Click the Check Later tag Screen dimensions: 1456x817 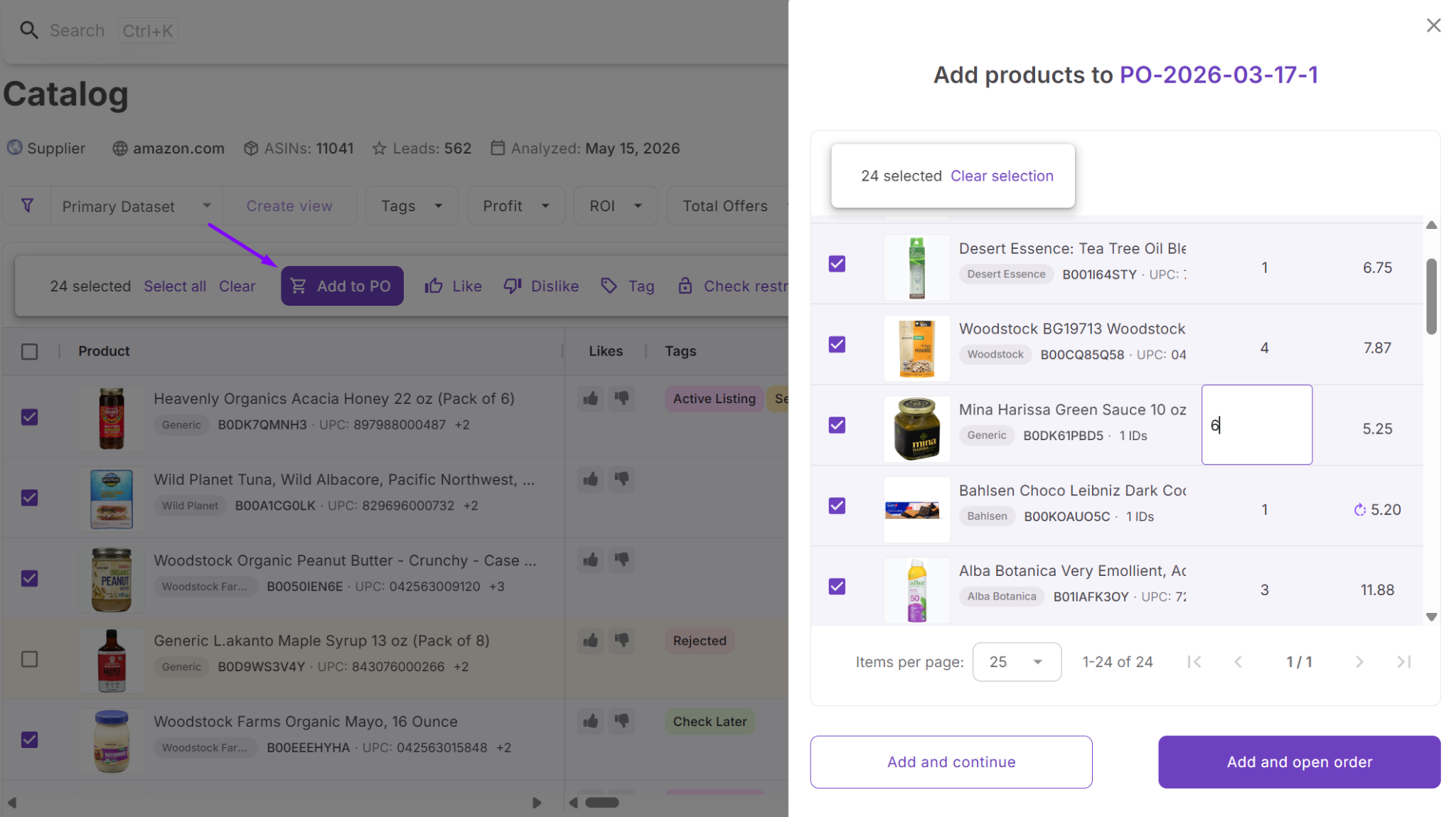coord(710,722)
